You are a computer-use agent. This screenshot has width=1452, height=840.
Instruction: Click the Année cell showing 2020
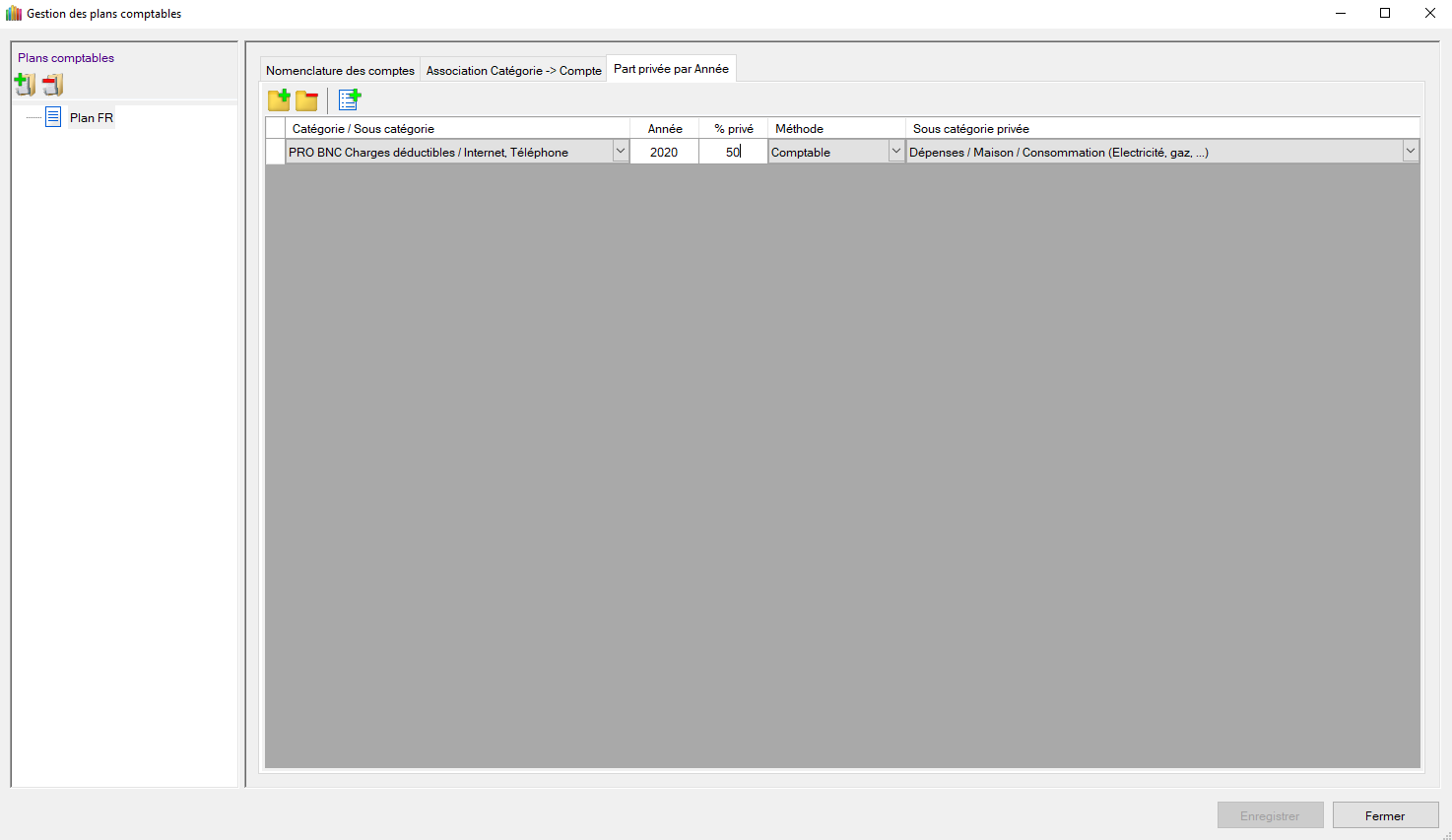pos(664,152)
